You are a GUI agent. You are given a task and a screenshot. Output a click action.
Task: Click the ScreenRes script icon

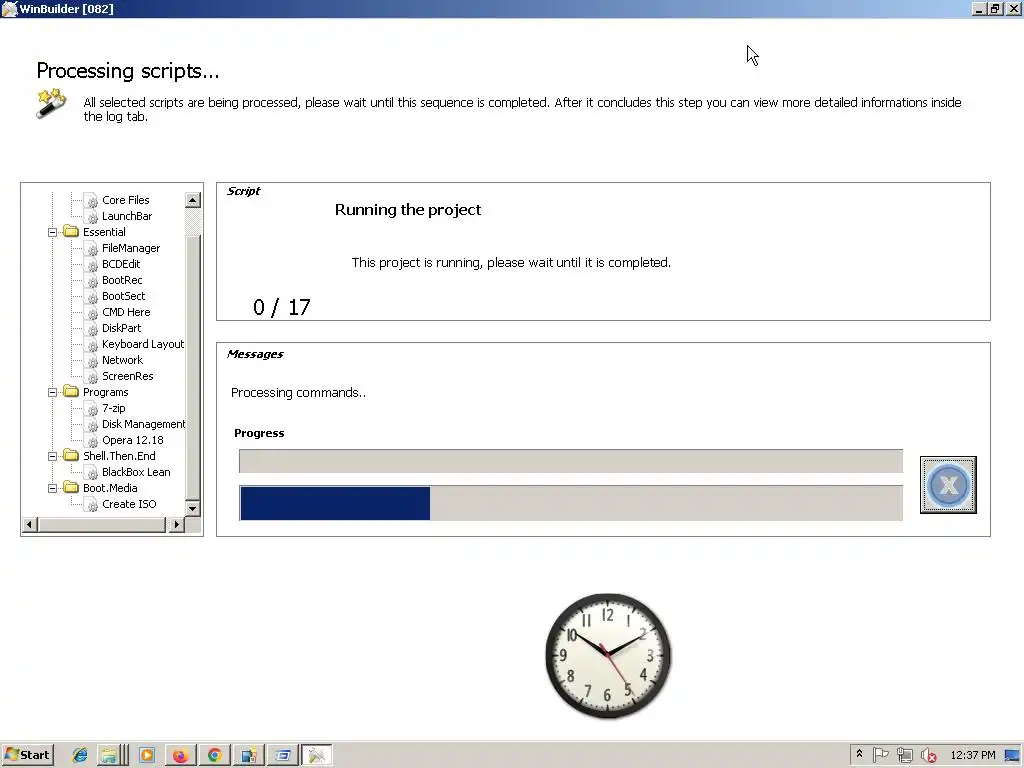tap(92, 377)
